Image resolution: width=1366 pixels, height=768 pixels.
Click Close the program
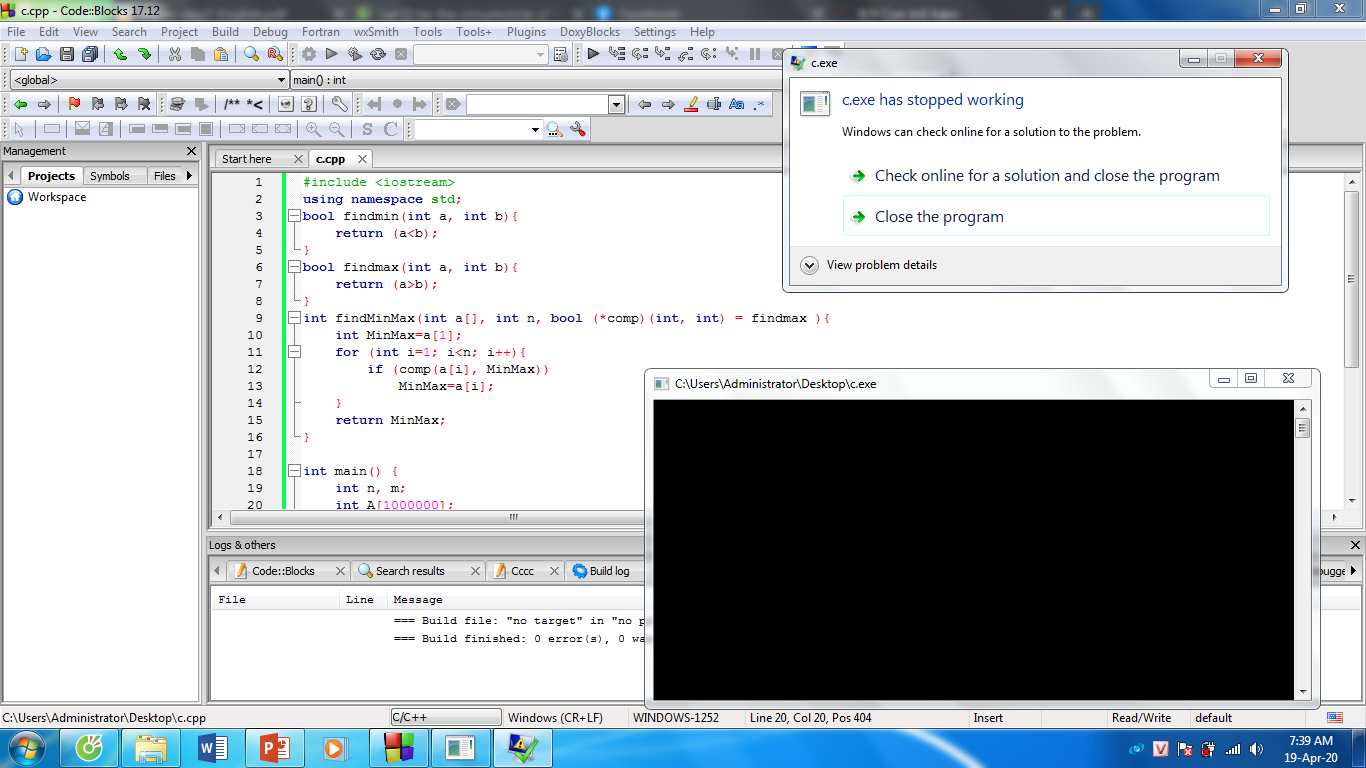click(x=938, y=217)
